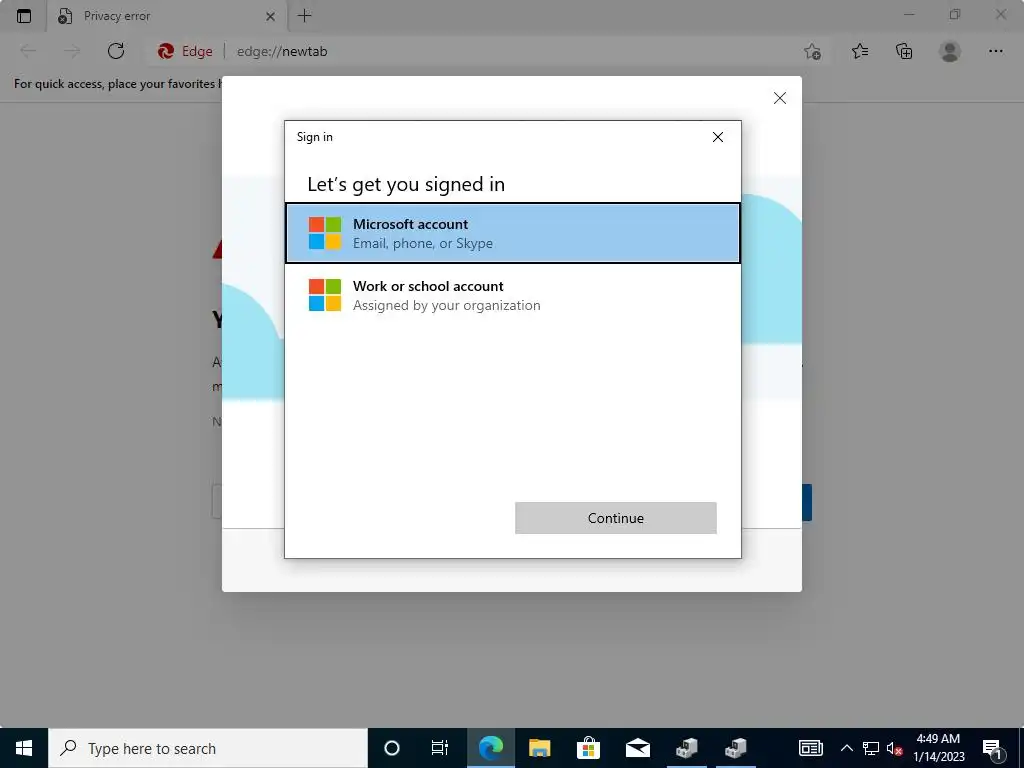Screen dimensions: 1024x768
Task: Add this page to favorites star icon
Action: pyautogui.click(x=812, y=51)
